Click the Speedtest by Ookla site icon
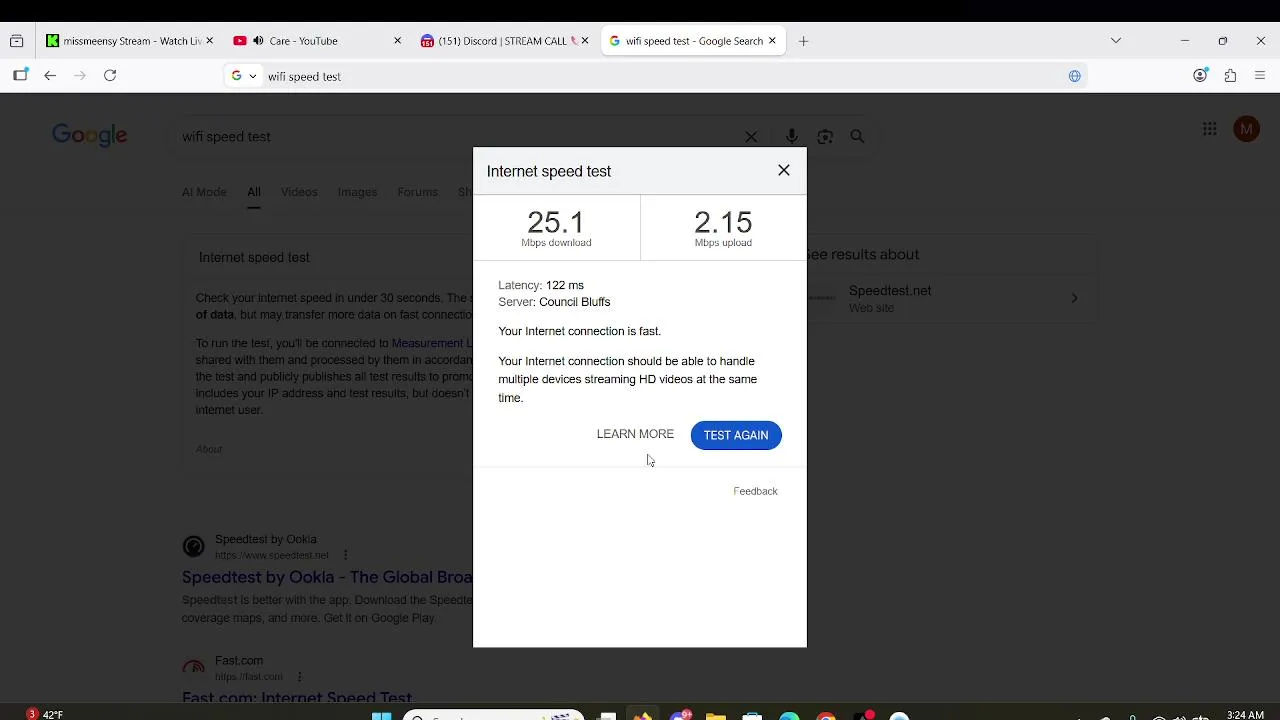Image resolution: width=1280 pixels, height=720 pixels. (193, 546)
